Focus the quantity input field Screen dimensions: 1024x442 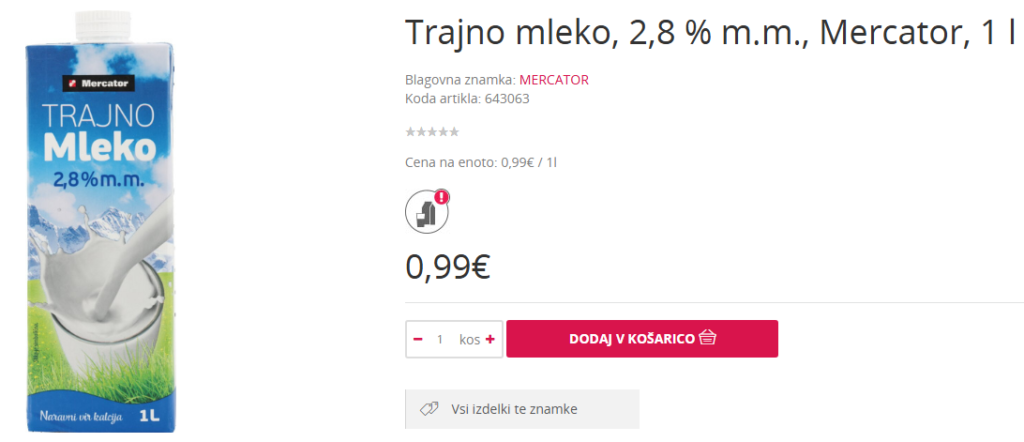tap(440, 339)
